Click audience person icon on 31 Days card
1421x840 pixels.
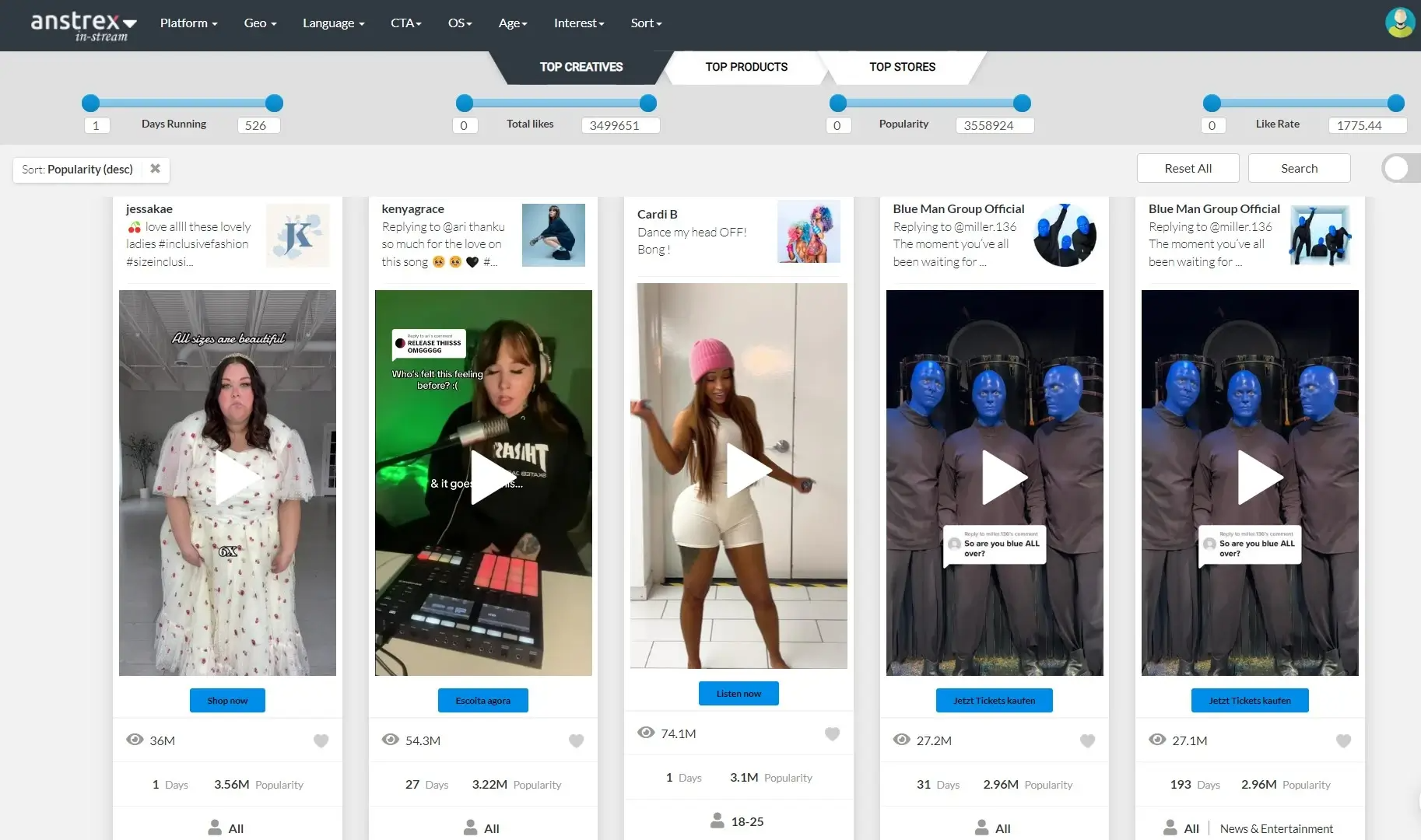tap(981, 828)
